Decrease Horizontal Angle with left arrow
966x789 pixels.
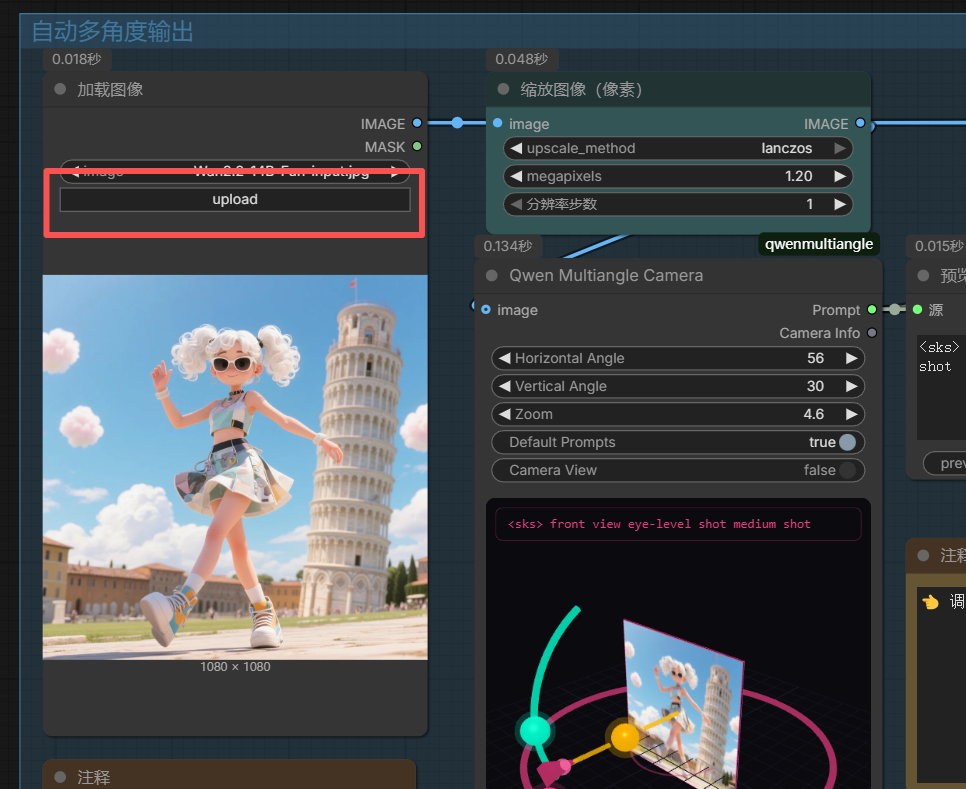505,358
